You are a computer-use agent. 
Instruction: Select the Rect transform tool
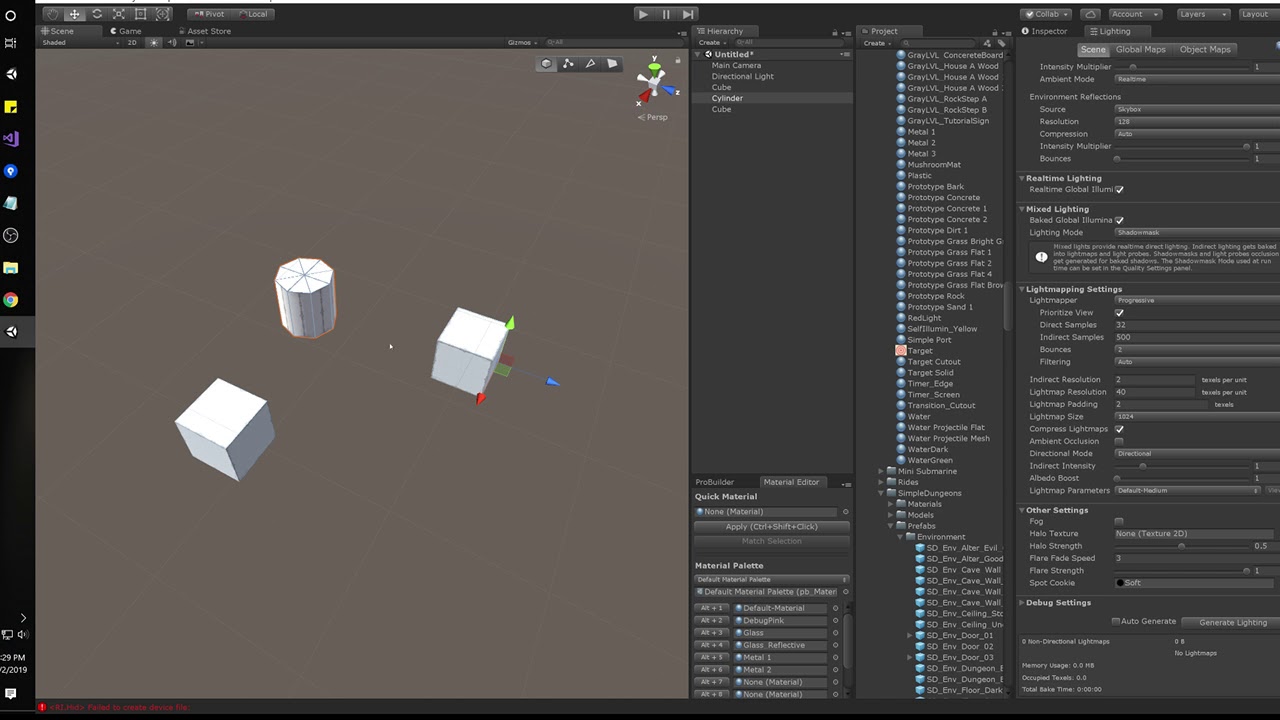(x=140, y=14)
